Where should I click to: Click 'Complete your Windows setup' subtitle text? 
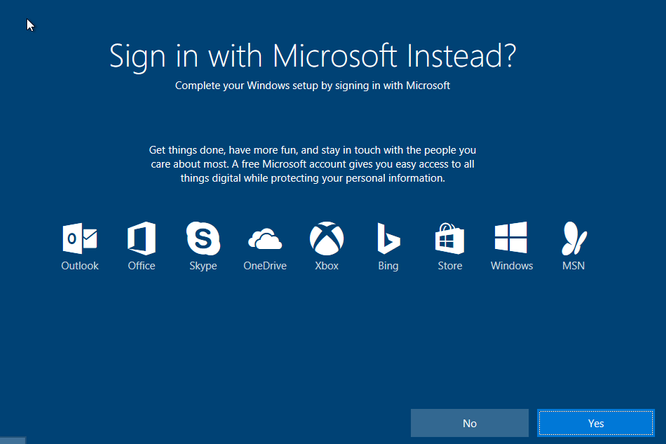[x=313, y=86]
